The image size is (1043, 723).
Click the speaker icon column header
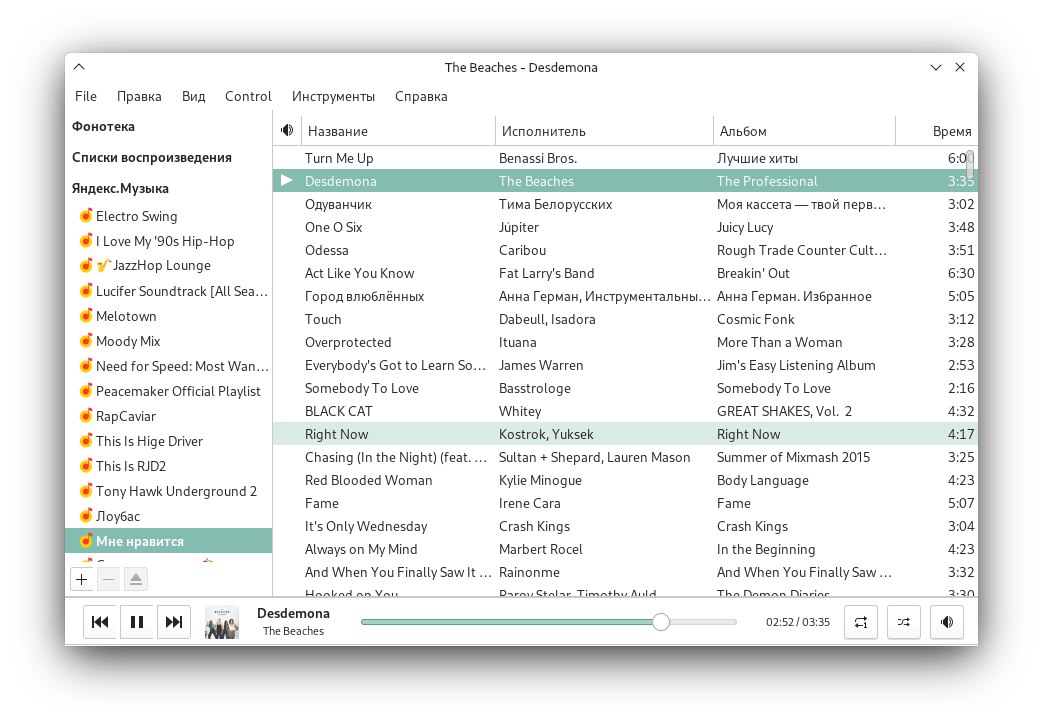pos(287,130)
